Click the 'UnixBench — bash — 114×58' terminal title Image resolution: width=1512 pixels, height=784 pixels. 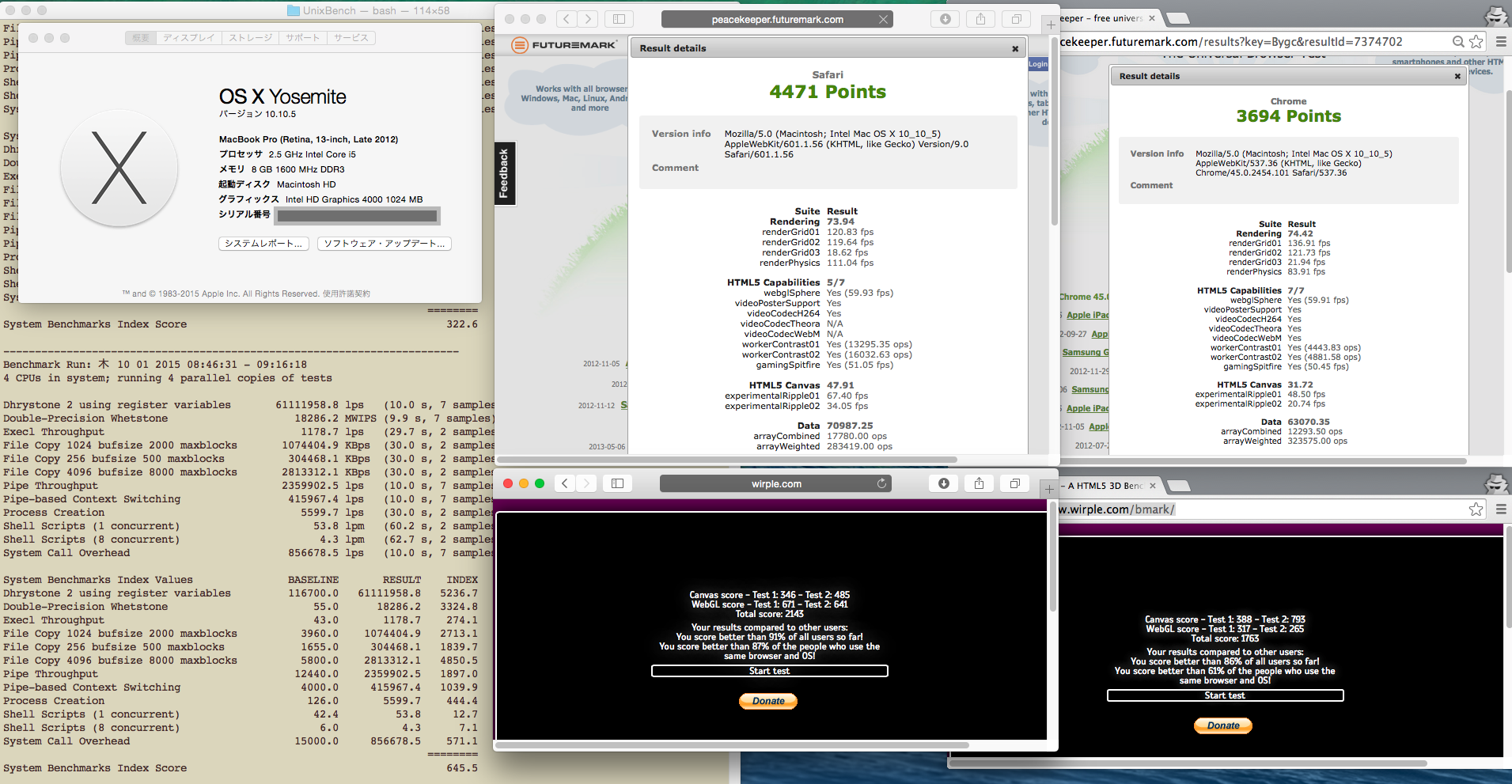(376, 10)
